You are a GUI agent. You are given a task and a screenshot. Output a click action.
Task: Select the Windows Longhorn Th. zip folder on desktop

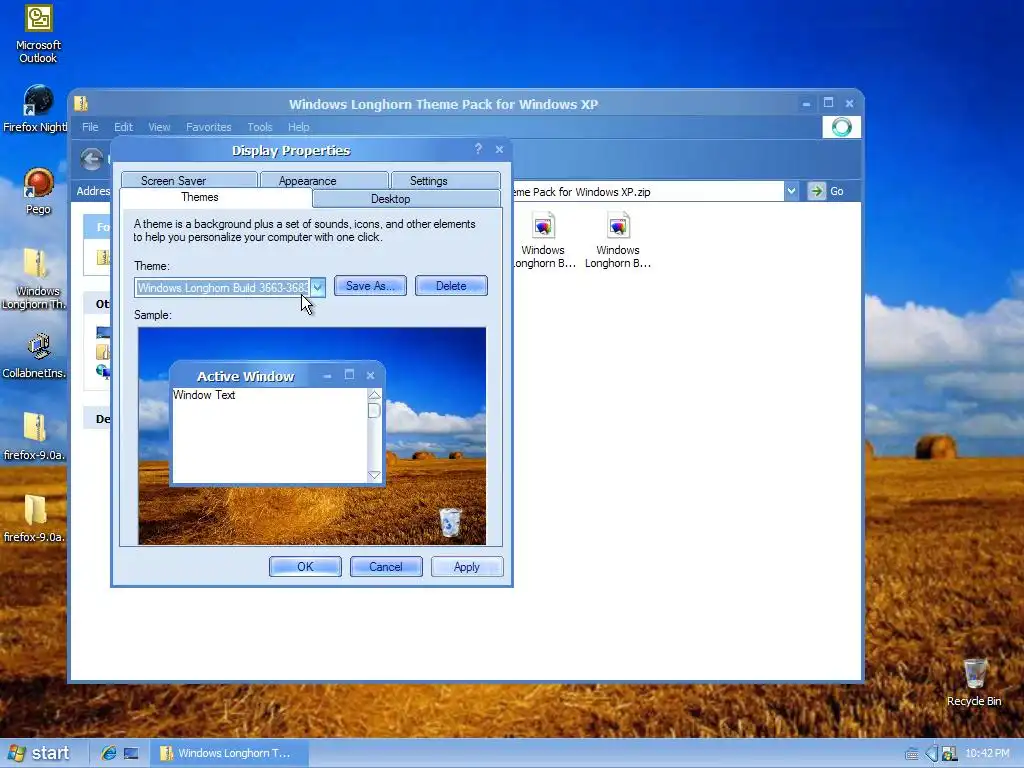(x=36, y=279)
